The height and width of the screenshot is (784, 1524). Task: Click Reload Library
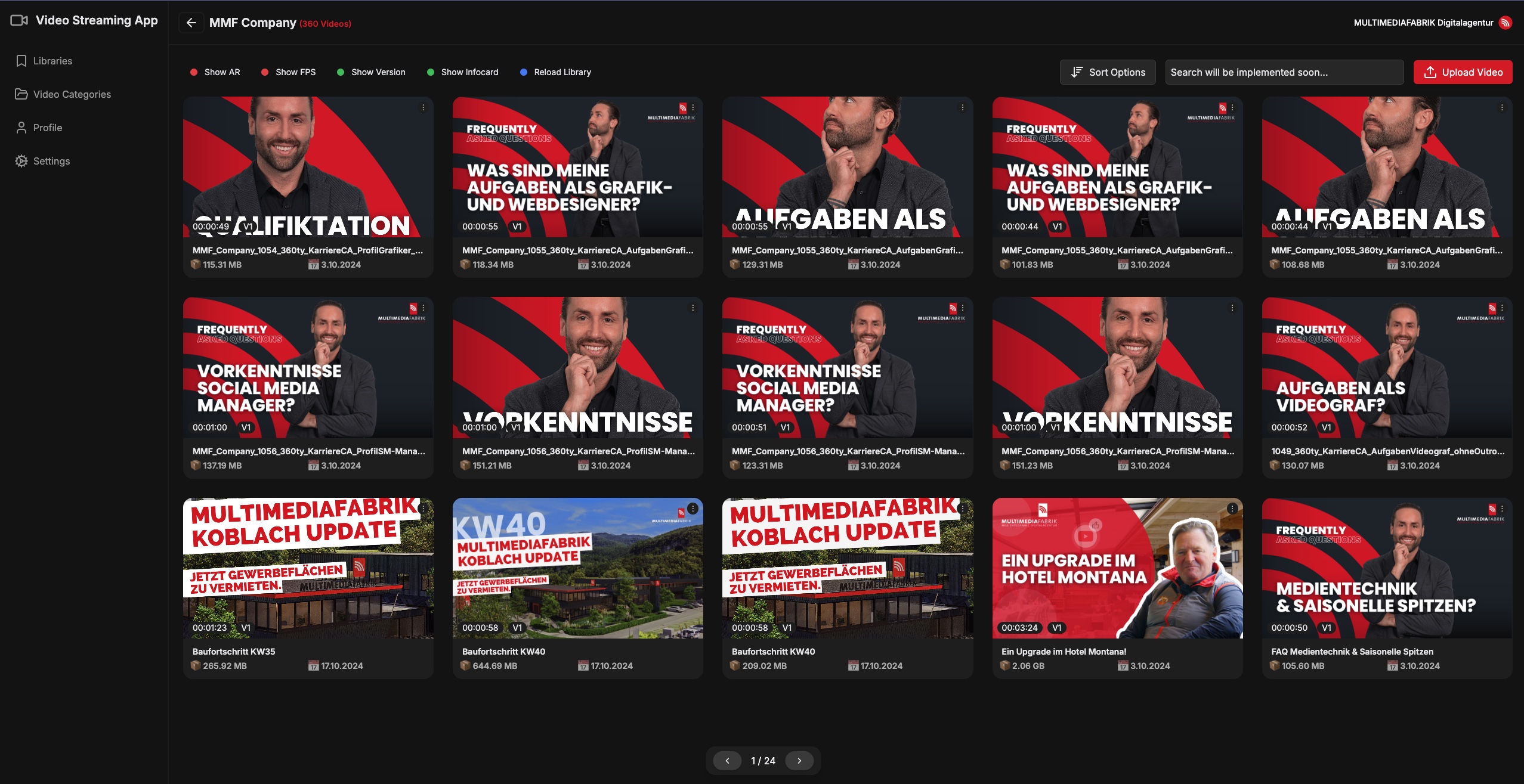coord(555,72)
